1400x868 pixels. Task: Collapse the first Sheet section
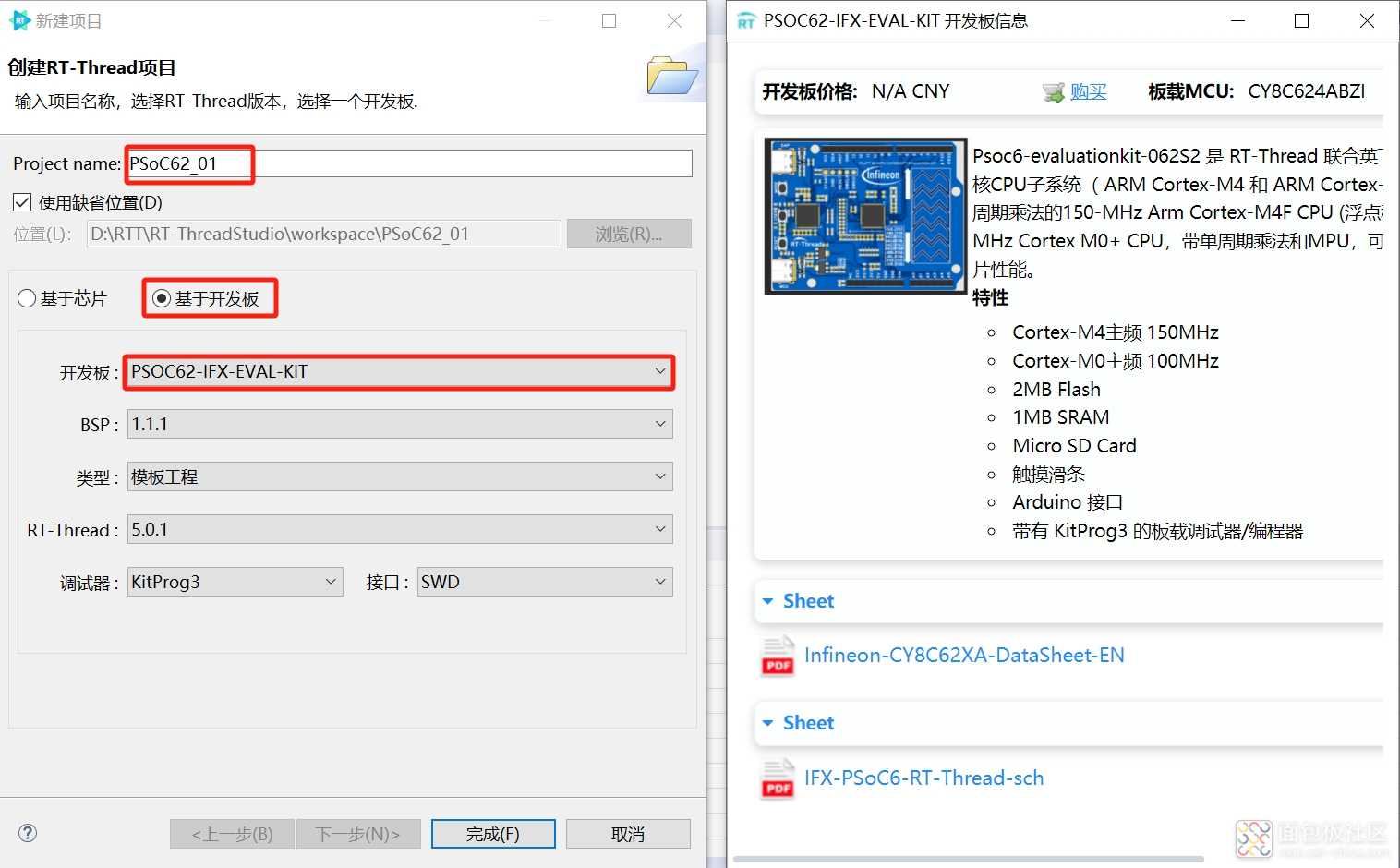(767, 601)
